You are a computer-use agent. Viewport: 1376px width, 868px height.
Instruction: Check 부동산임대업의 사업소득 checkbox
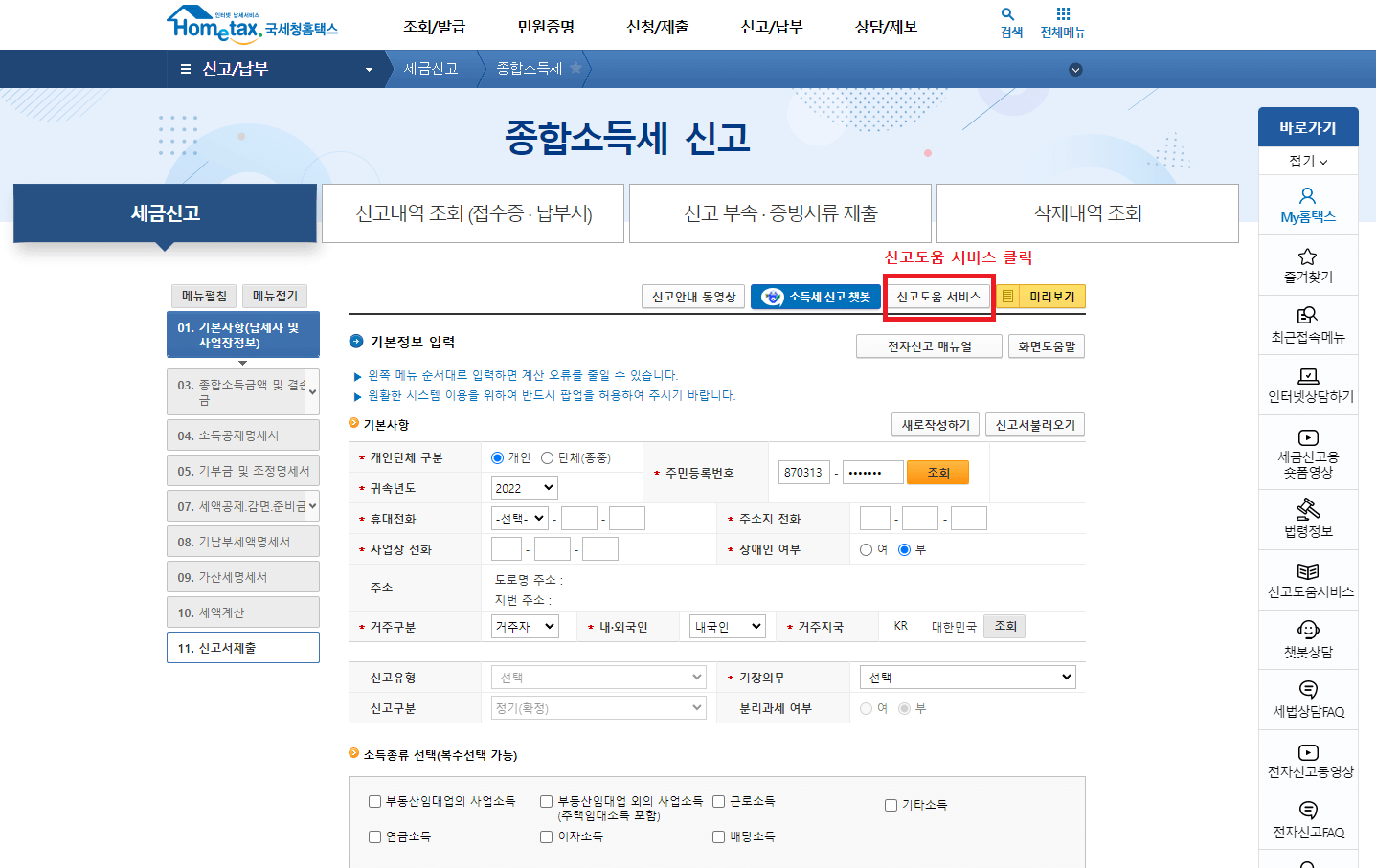[x=374, y=802]
